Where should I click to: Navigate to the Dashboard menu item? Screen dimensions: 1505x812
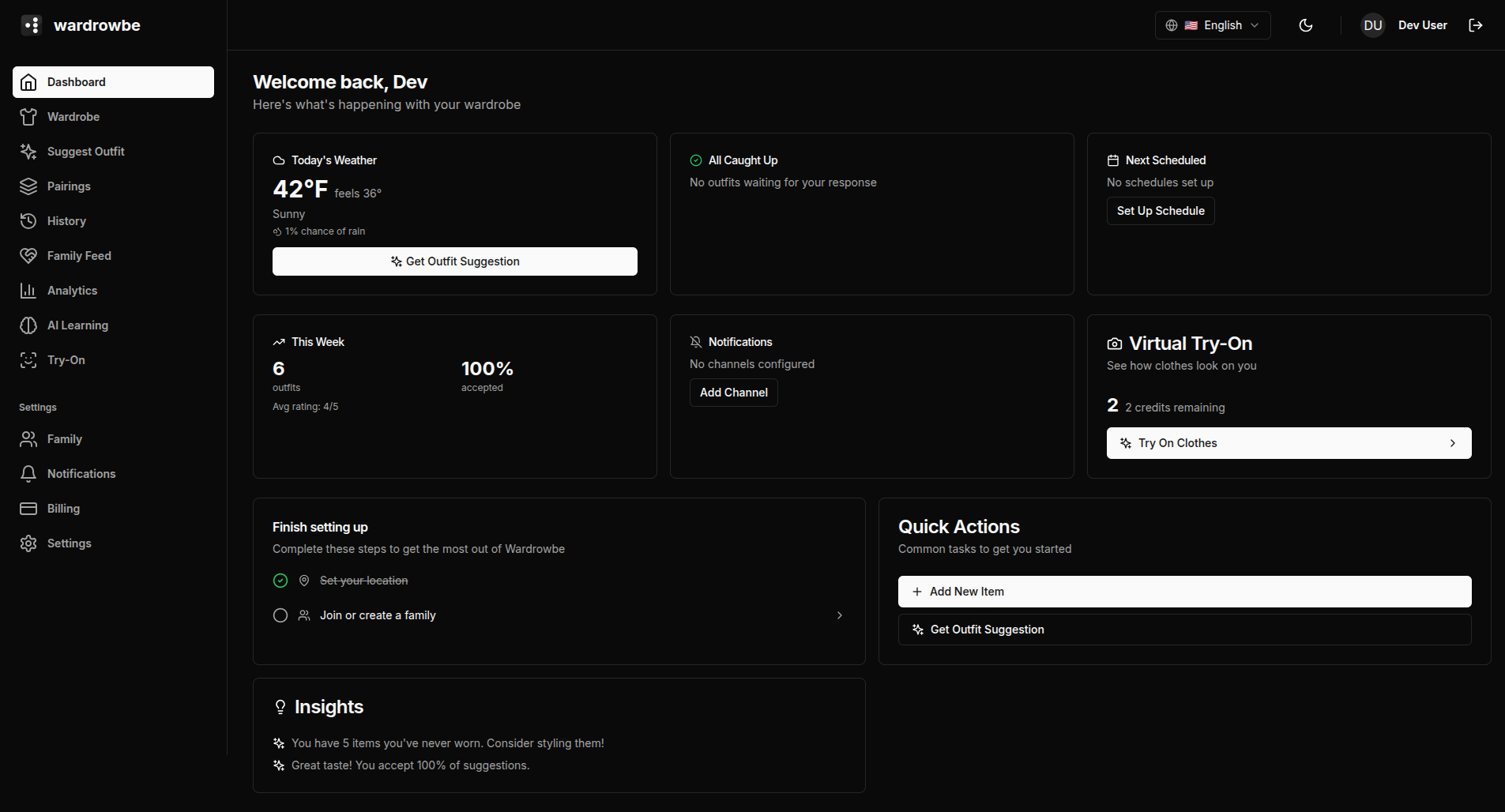pyautogui.click(x=76, y=81)
